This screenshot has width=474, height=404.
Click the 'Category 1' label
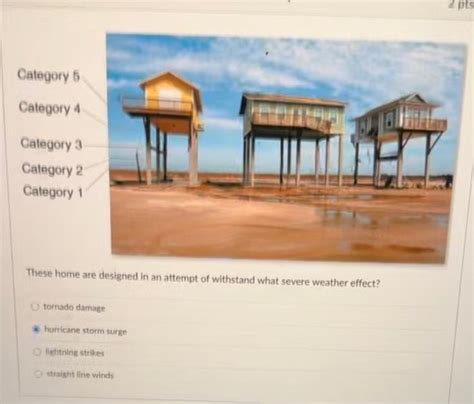coord(53,192)
